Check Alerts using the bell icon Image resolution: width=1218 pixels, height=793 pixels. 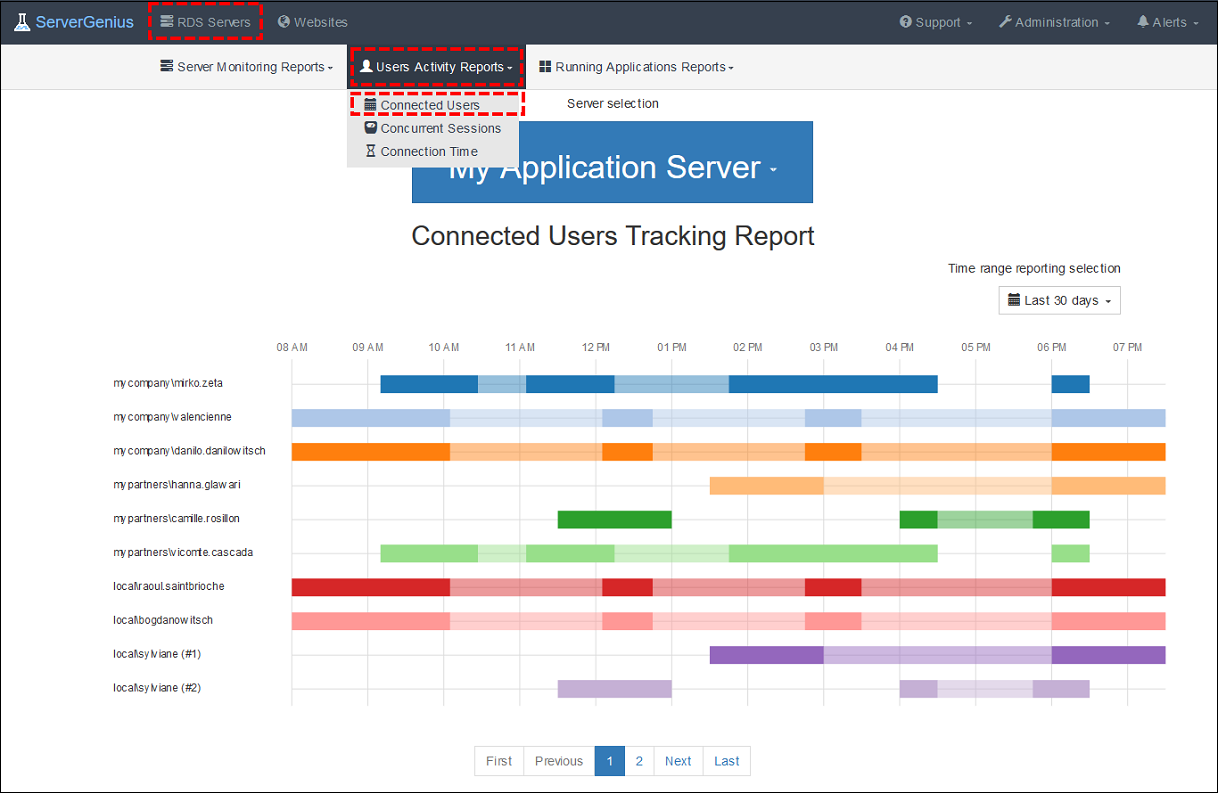click(1145, 21)
